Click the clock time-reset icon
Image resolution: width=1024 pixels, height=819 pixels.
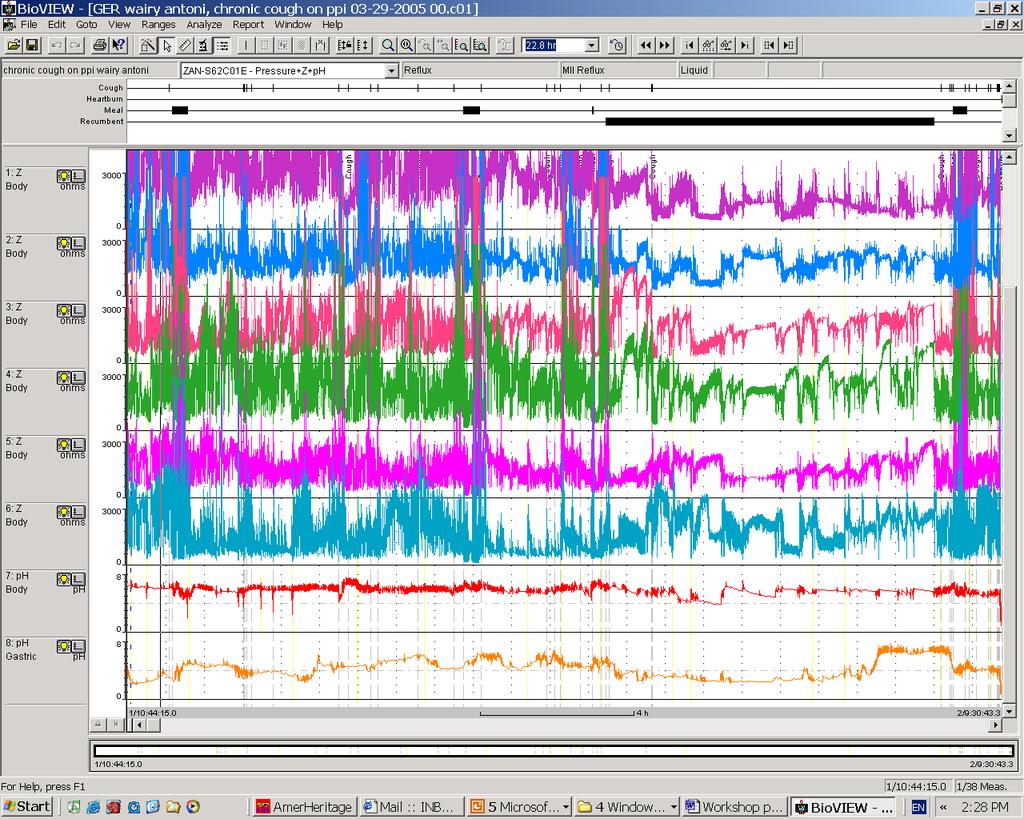click(x=617, y=45)
